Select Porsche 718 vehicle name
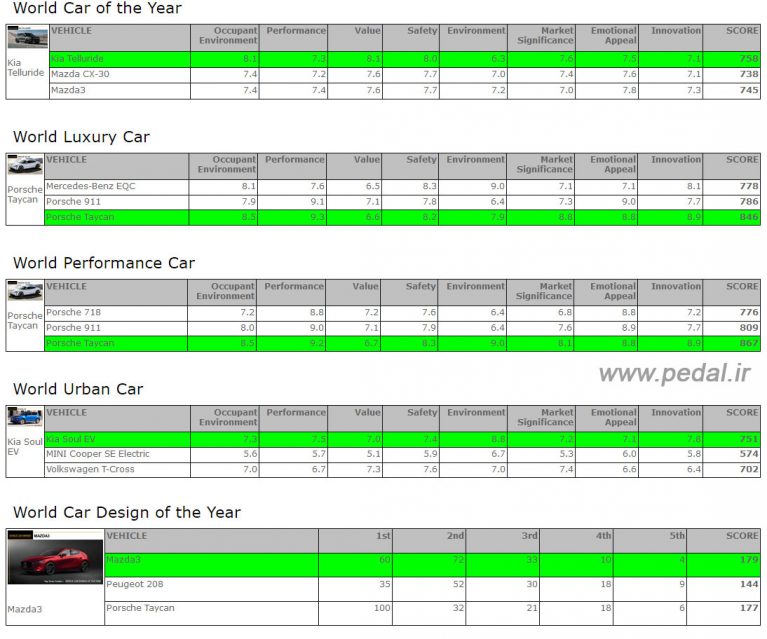The width and height of the screenshot is (767, 639). tap(73, 312)
